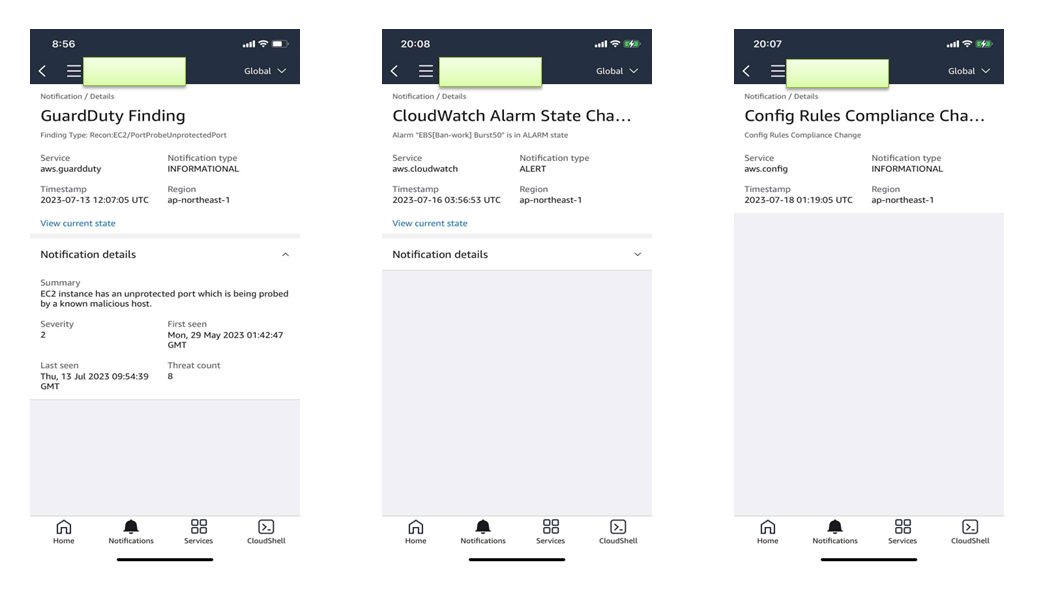Open Notifications tab on CloudWatch screen
Image resolution: width=1040 pixels, height=596 pixels.
coord(483,532)
